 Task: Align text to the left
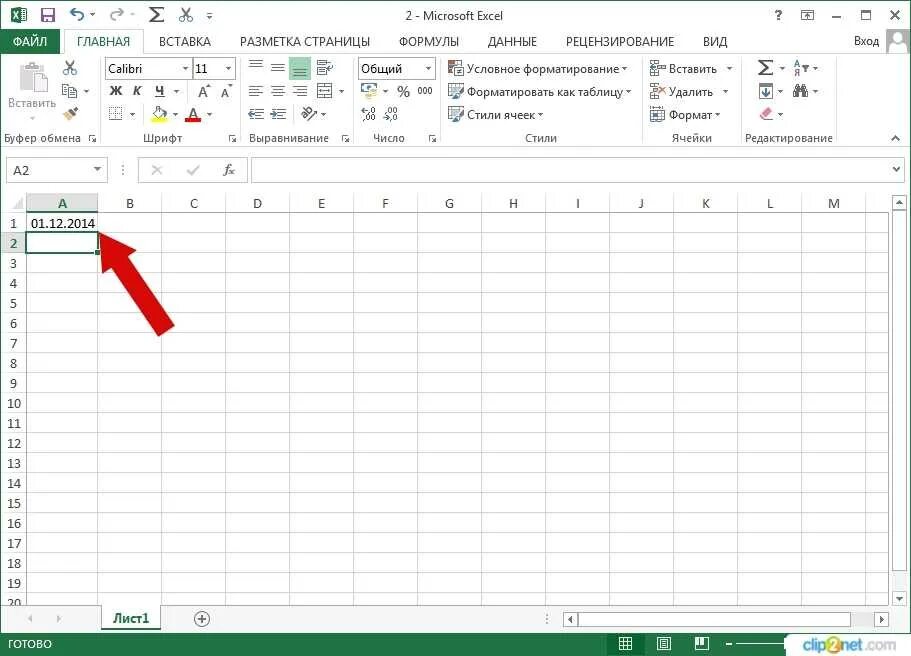(256, 91)
